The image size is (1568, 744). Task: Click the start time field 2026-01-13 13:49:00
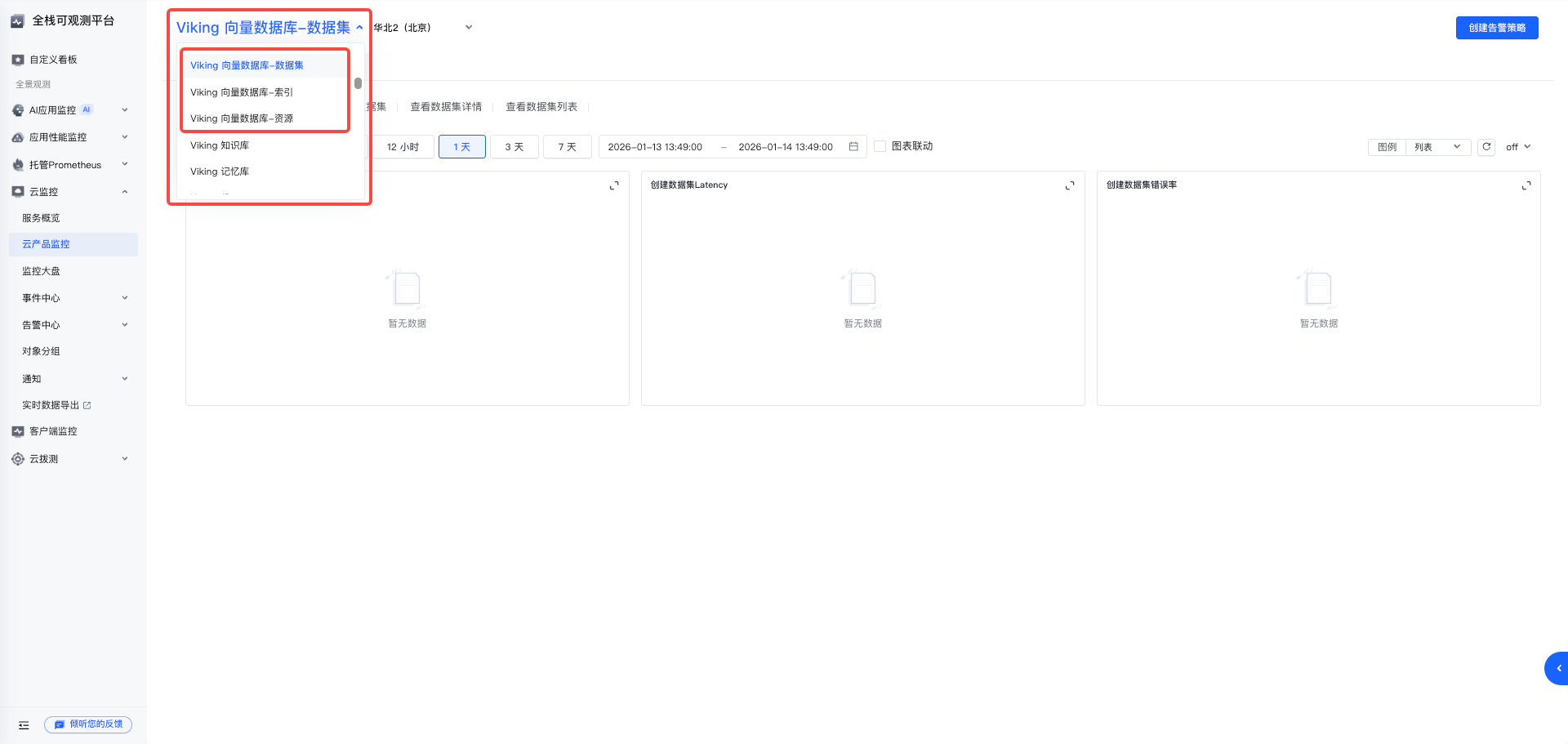[655, 147]
